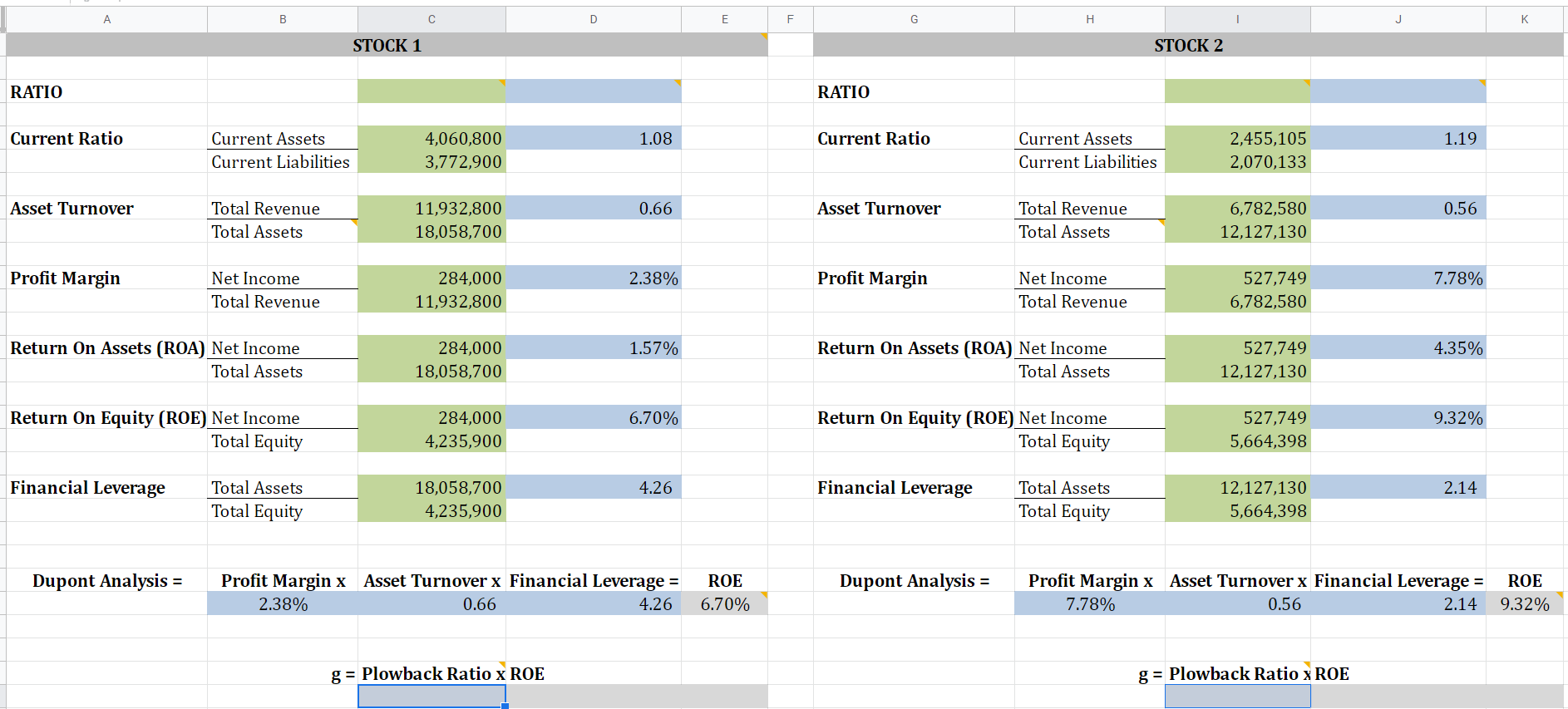
Task: Select 9.32% in the Stock 2 Return On Equity row
Action: pos(1398,417)
